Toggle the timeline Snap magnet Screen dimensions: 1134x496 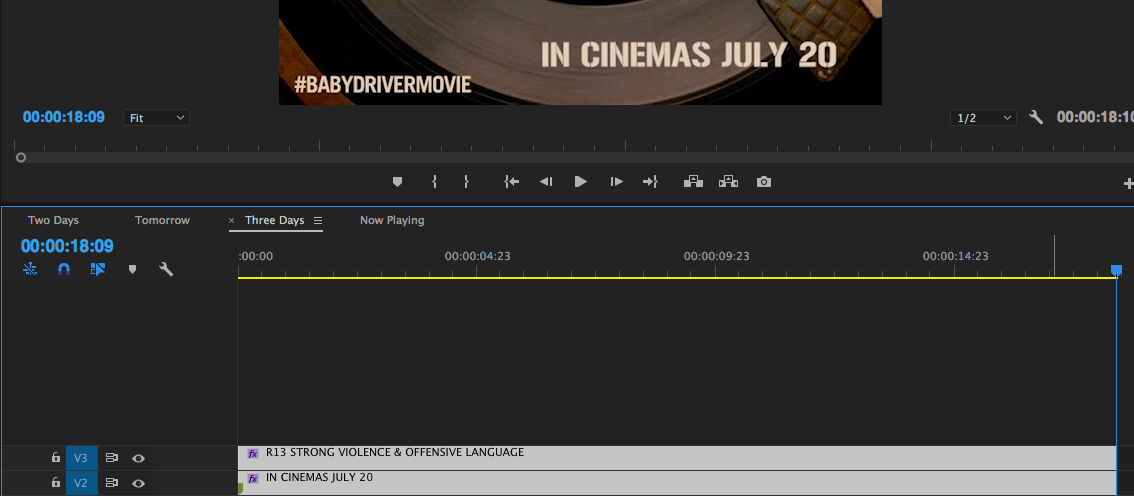64,269
